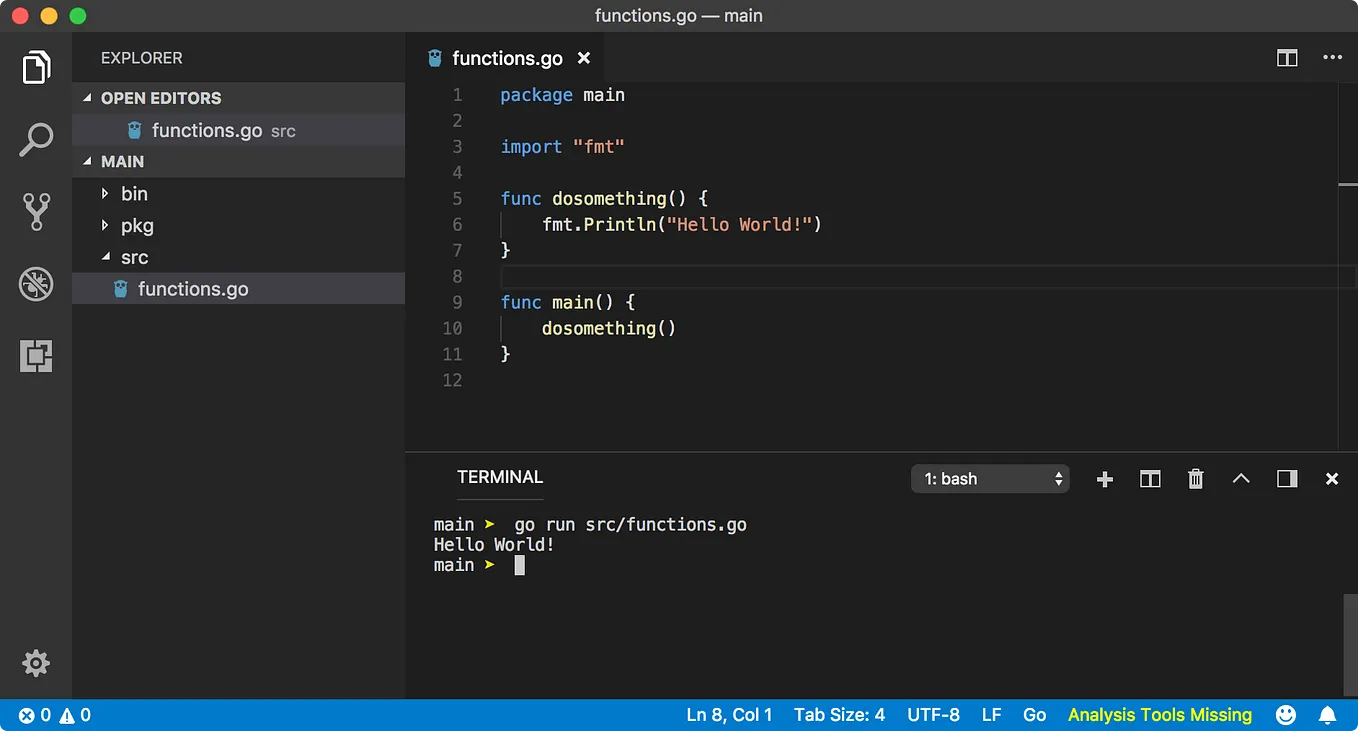Click 'Analysis Tools Missing' status message
The image size is (1358, 731).
click(x=1160, y=715)
